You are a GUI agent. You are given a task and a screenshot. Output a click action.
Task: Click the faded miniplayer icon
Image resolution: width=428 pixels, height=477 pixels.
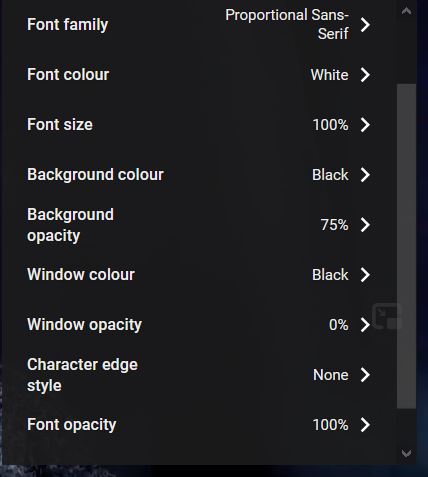tap(387, 316)
